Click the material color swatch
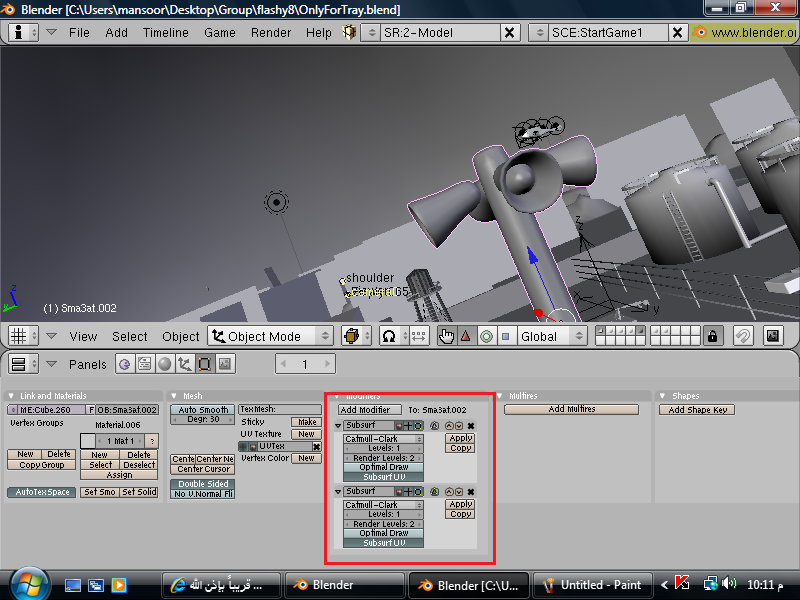This screenshot has width=800, height=600. (88, 441)
